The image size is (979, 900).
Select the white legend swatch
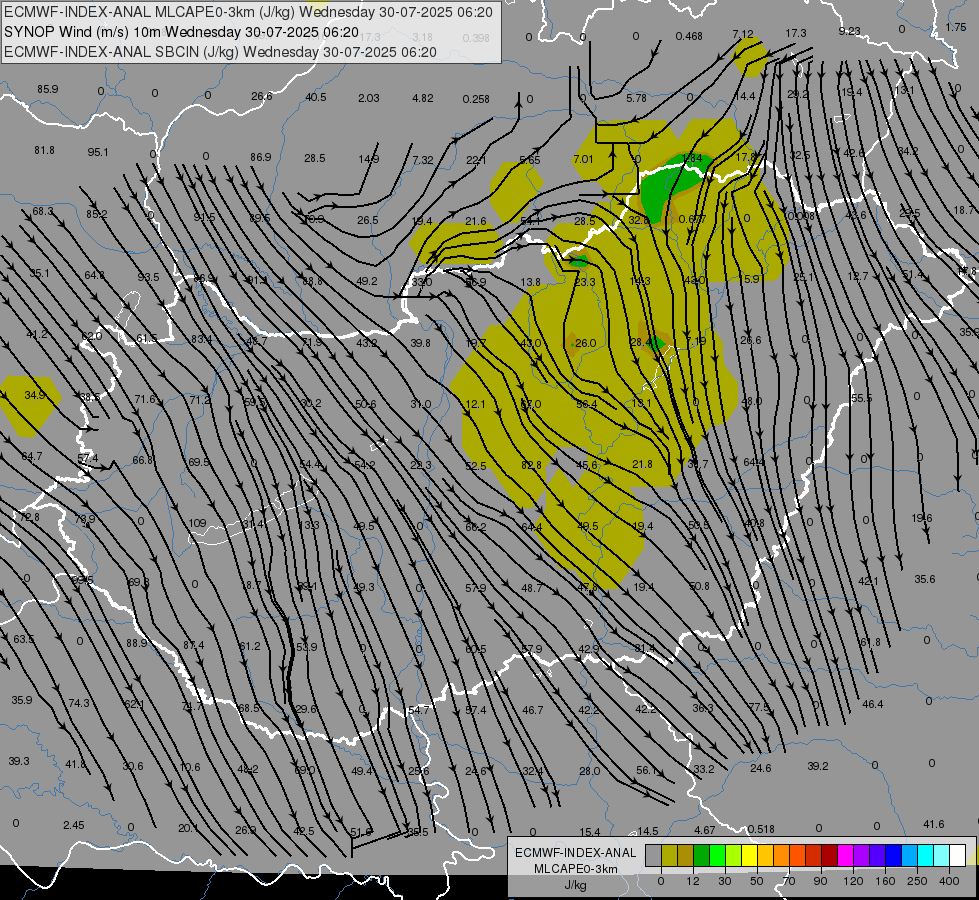pyautogui.click(x=957, y=855)
